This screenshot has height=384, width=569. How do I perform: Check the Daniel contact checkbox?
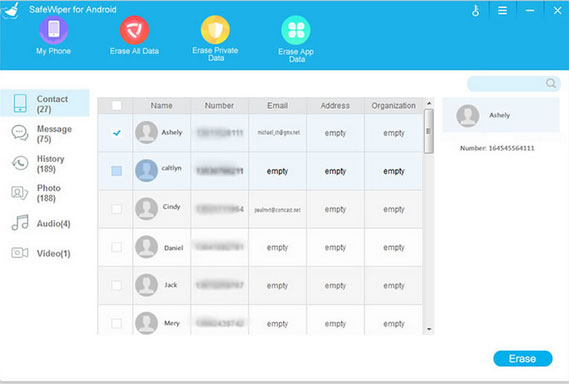click(x=116, y=247)
